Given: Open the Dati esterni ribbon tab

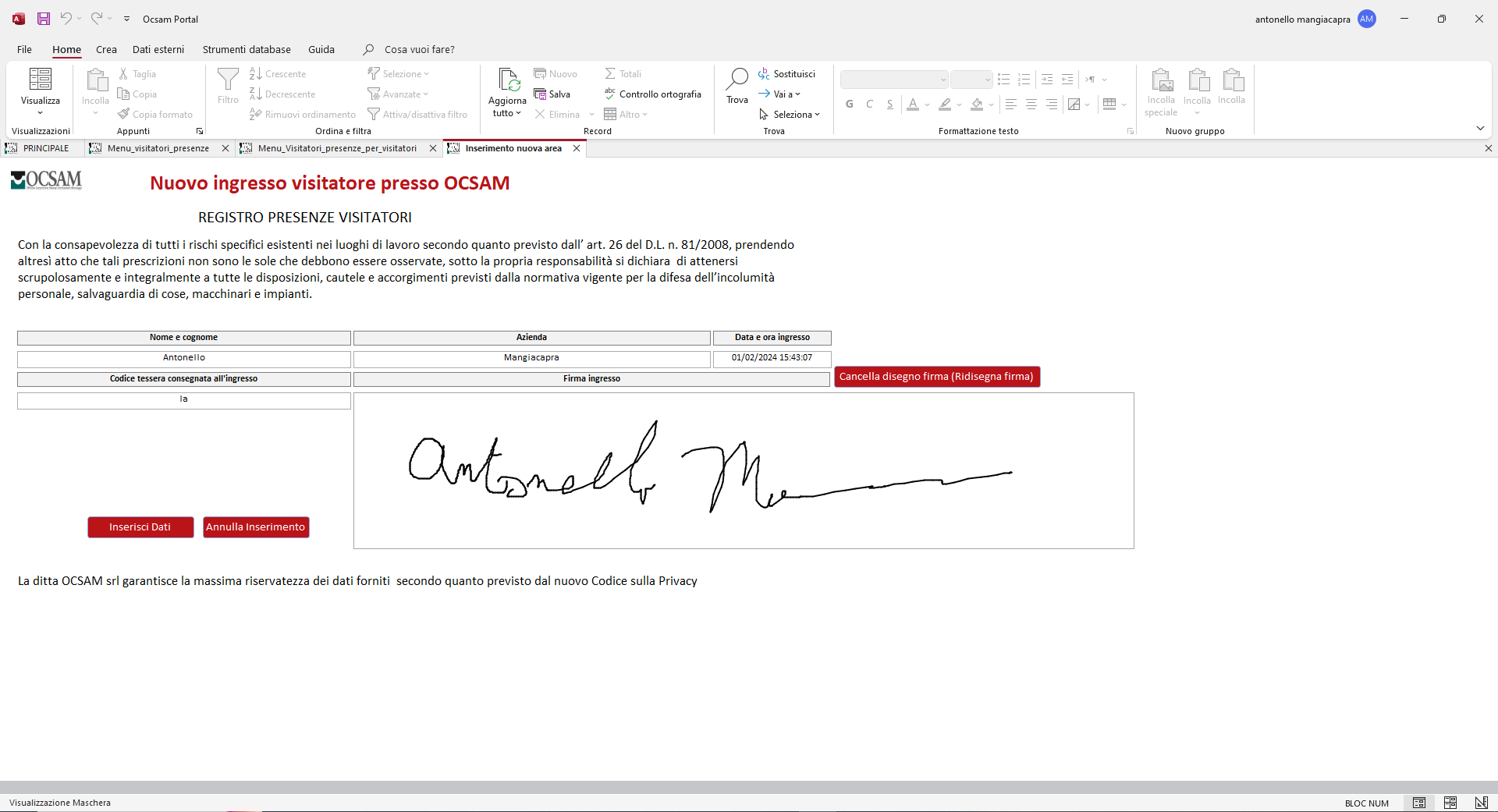Looking at the screenshot, I should [x=158, y=49].
